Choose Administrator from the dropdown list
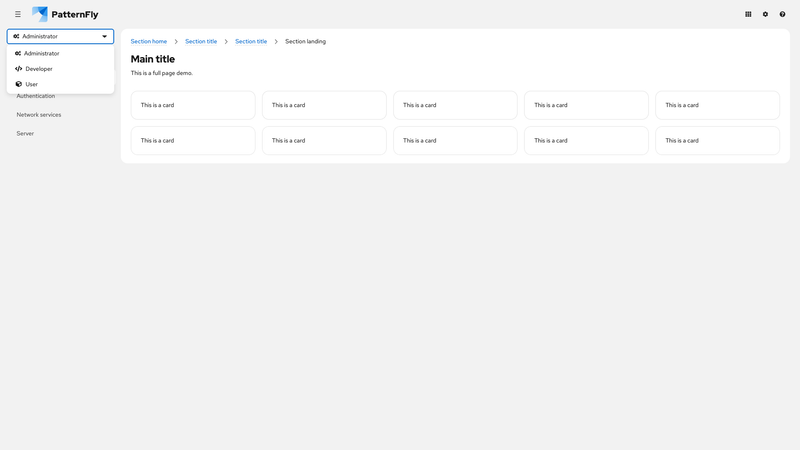 pos(60,53)
